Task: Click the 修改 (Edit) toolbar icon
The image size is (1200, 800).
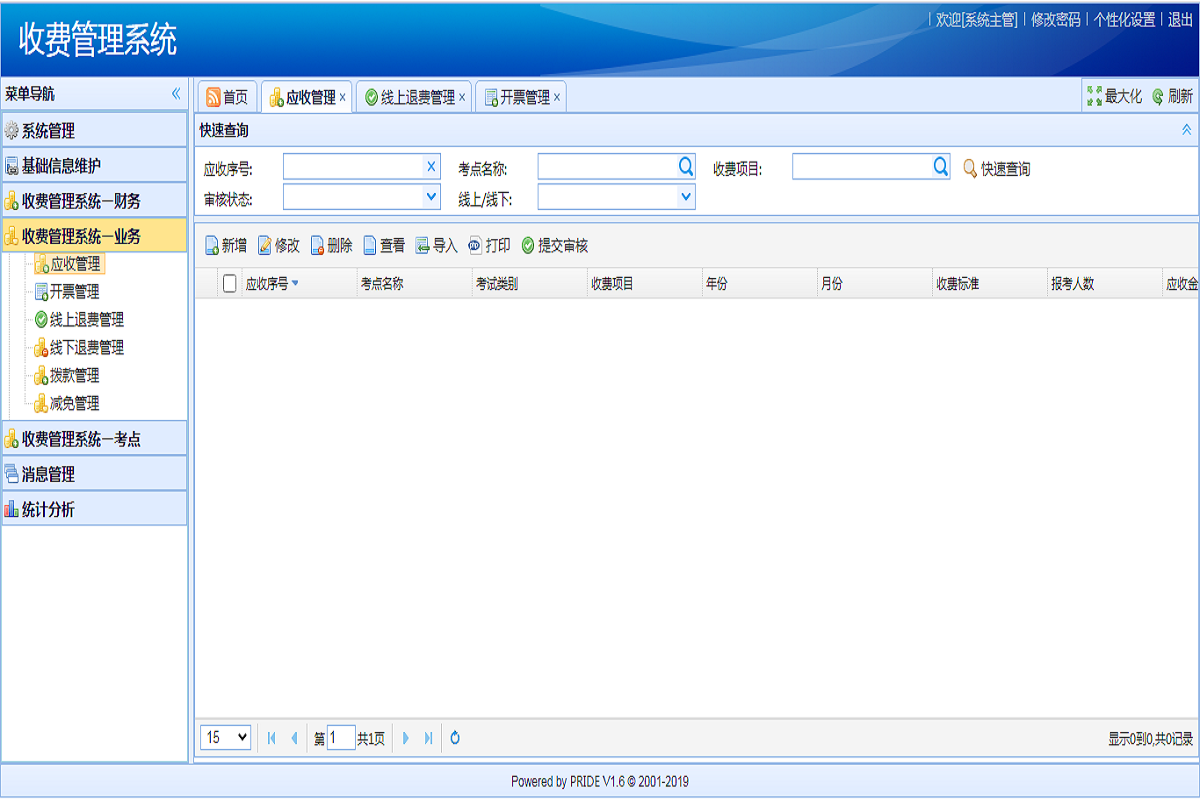Action: click(x=265, y=246)
